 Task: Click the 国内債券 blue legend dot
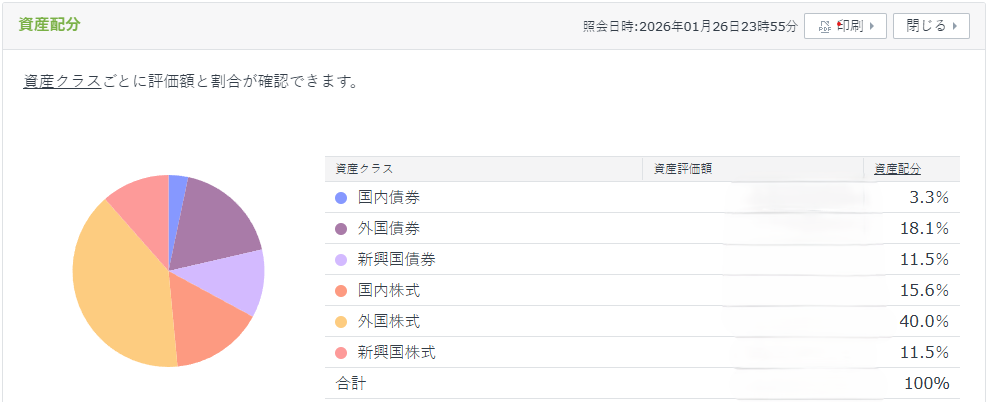tap(341, 198)
